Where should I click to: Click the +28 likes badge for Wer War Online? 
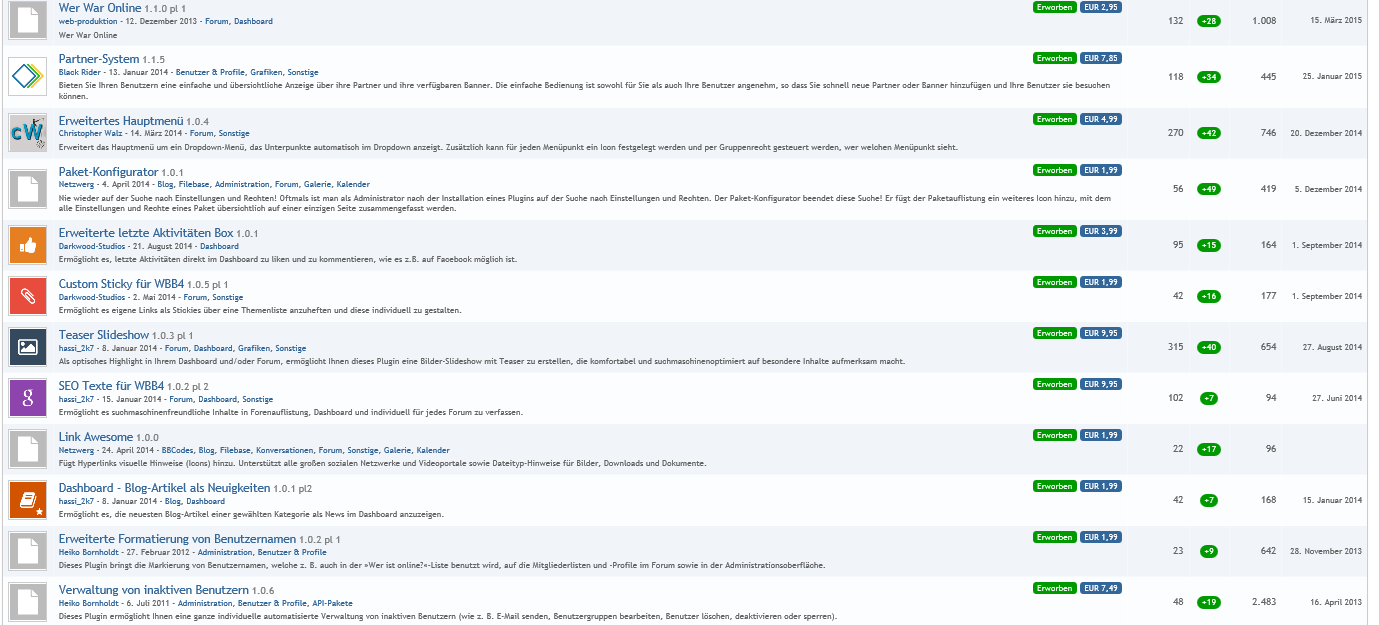(1209, 21)
